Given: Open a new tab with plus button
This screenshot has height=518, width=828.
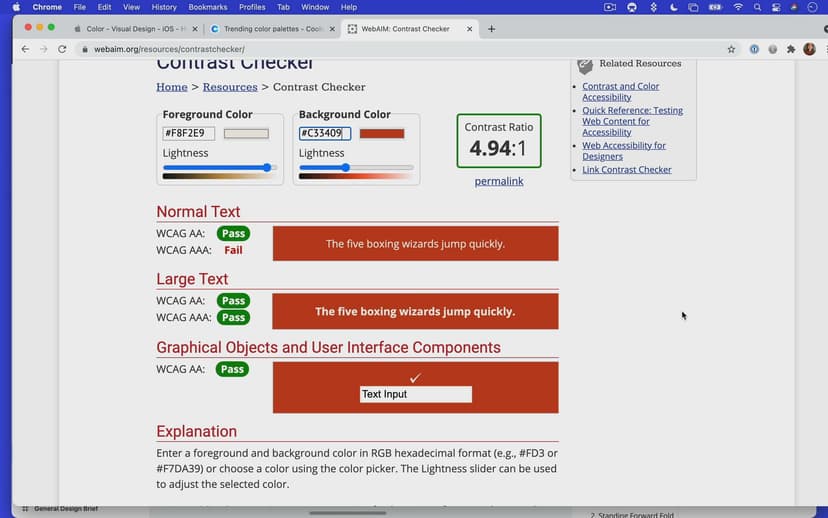Looking at the screenshot, I should point(491,29).
